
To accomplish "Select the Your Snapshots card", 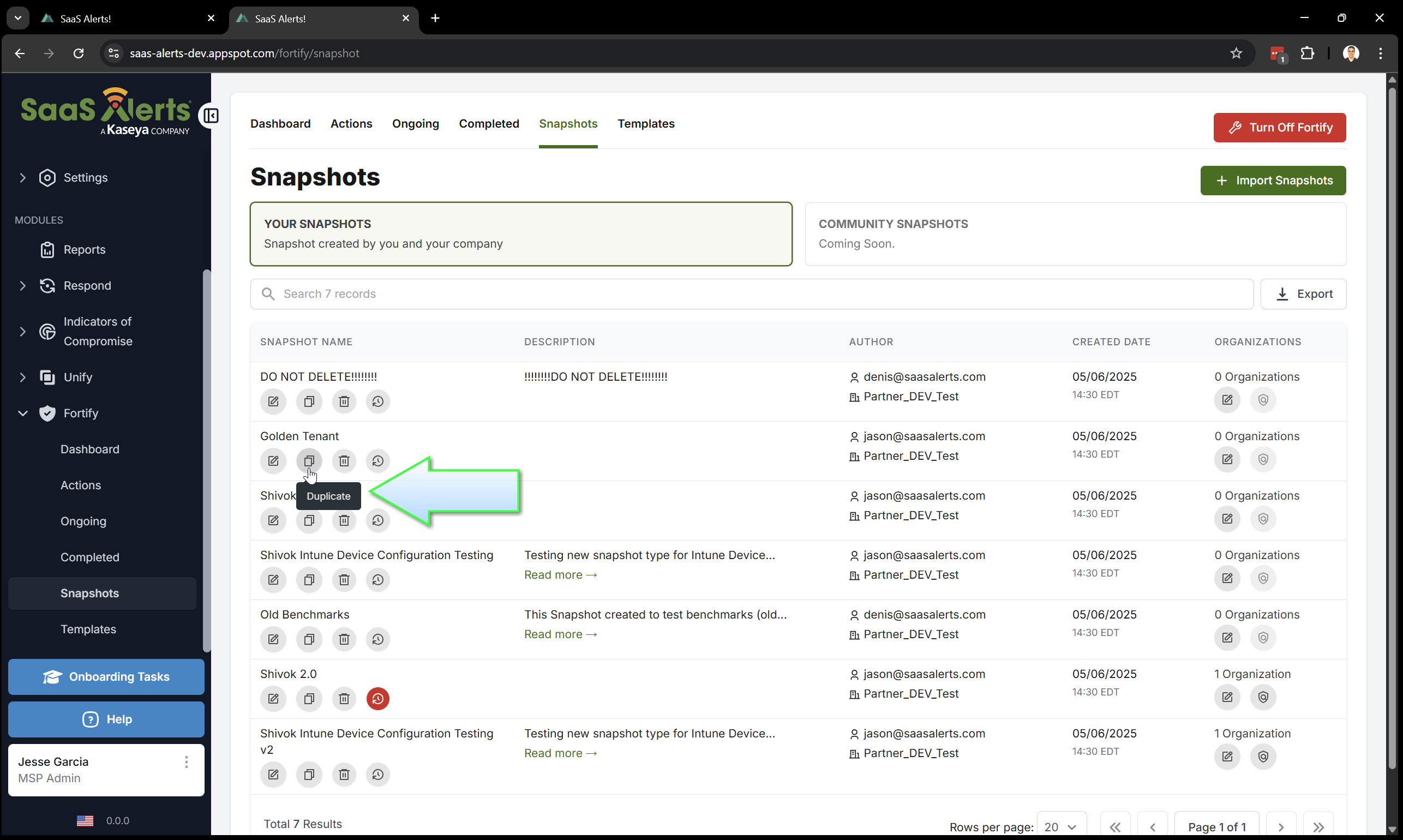I will pos(521,234).
